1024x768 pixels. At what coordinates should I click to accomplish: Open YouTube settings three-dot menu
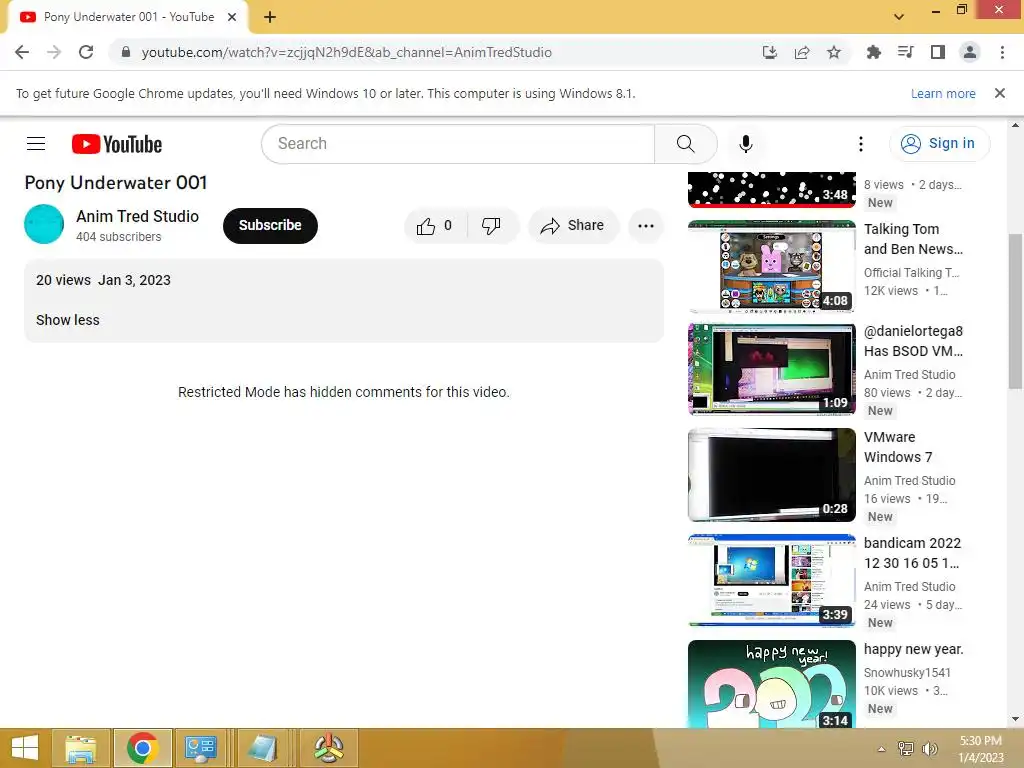(861, 144)
